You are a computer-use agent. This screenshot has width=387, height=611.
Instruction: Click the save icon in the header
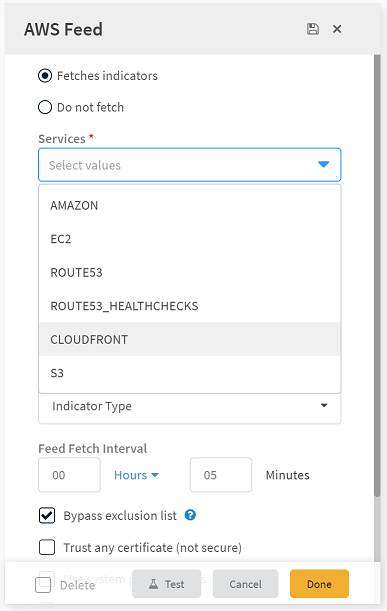313,29
